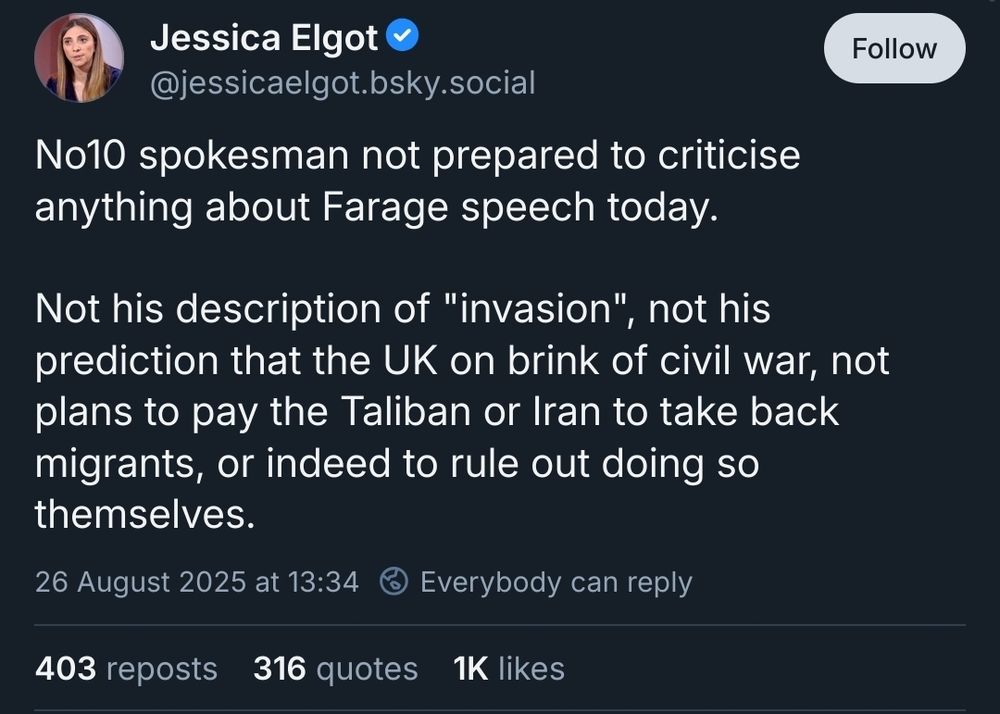Click the 13:34 time label

click(325, 581)
